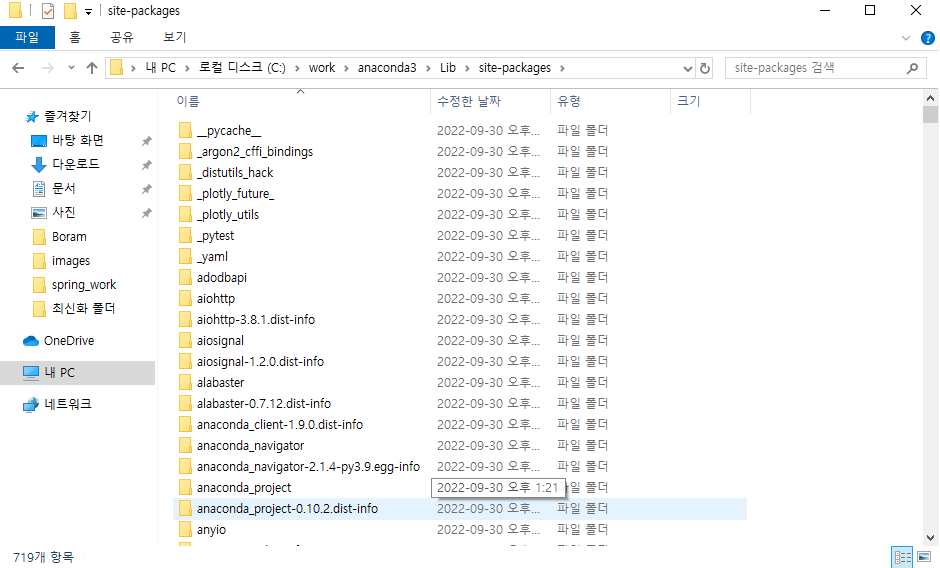Select 문서 in the sidebar
The height and width of the screenshot is (568, 940).
pyautogui.click(x=64, y=188)
